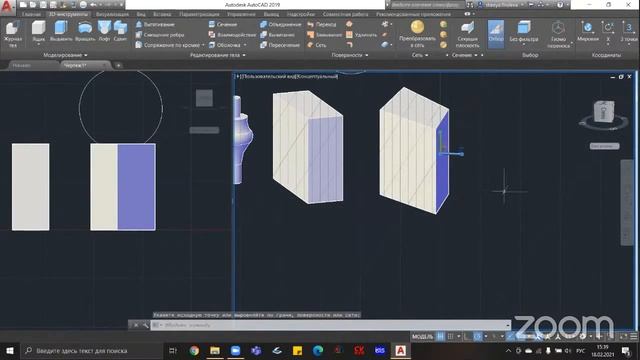This screenshot has height=360, width=640.
Task: Click the Сечение (Slice) tool
Action: (223, 24)
